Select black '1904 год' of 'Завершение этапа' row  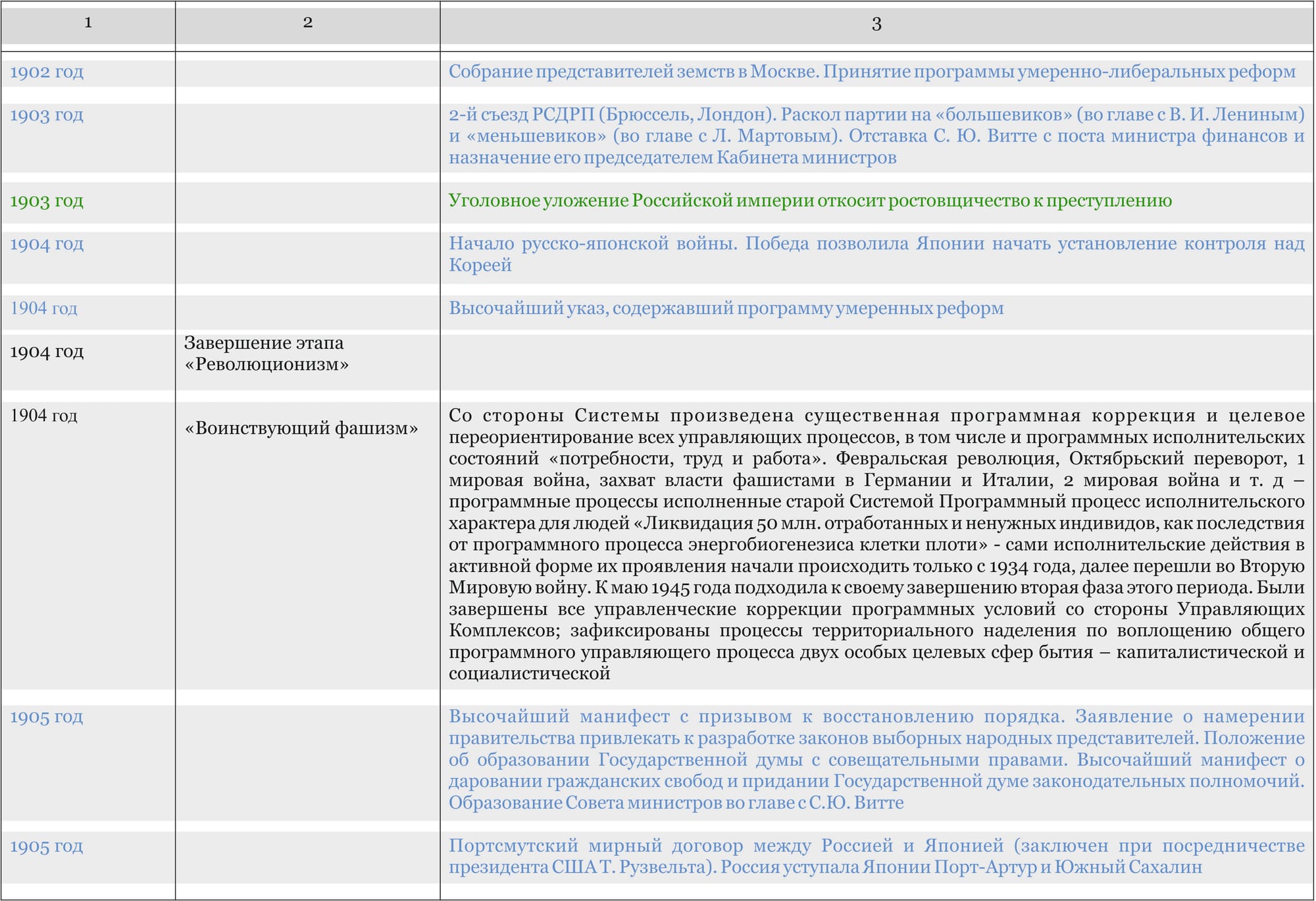click(47, 352)
